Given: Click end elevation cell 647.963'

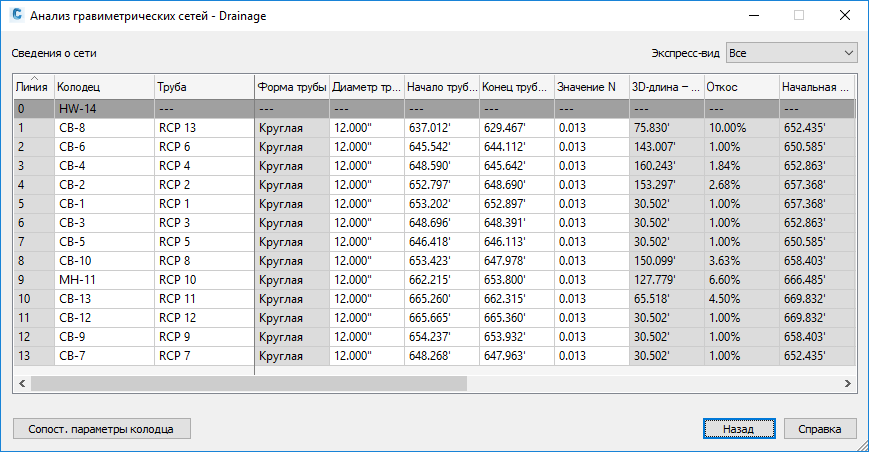Looking at the screenshot, I should click(517, 356).
